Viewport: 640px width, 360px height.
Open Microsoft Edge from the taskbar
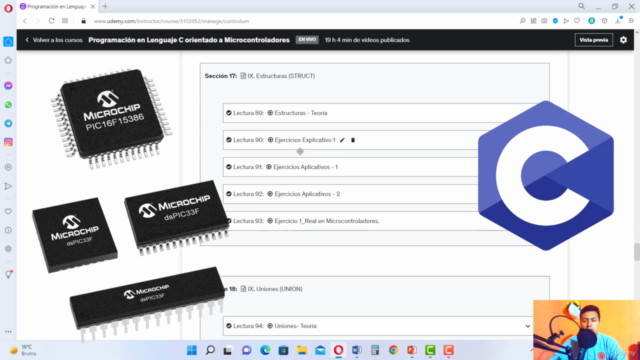click(265, 350)
